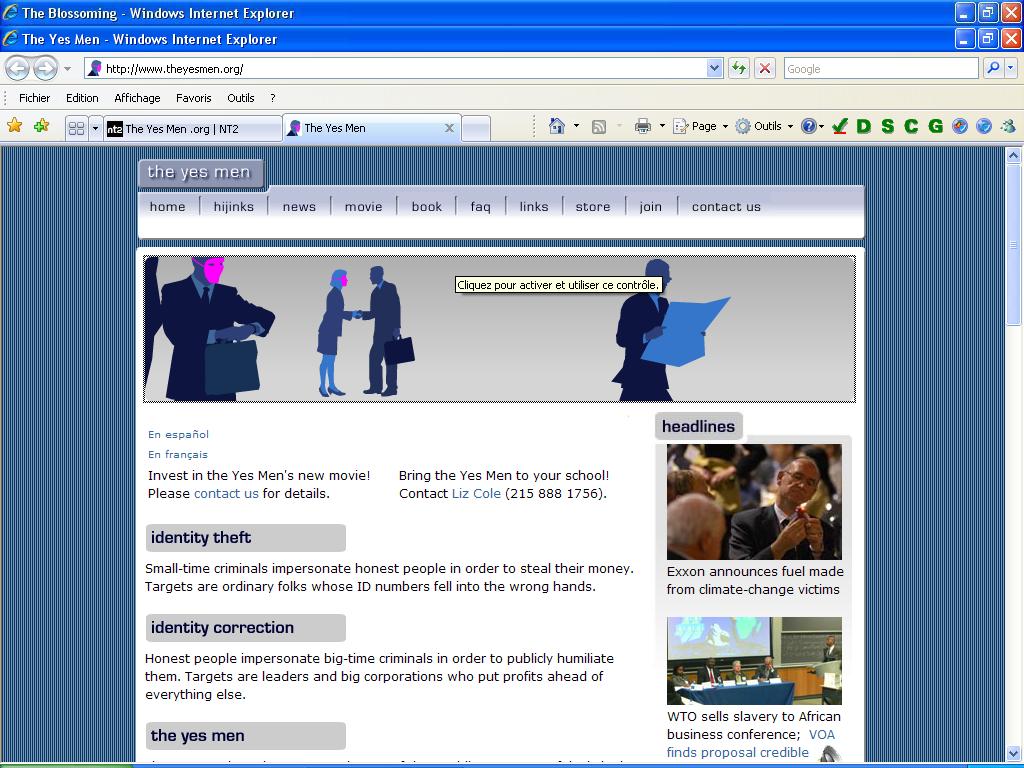1024x768 pixels.
Task: Click the browser Back arrow button
Action: coord(18,68)
